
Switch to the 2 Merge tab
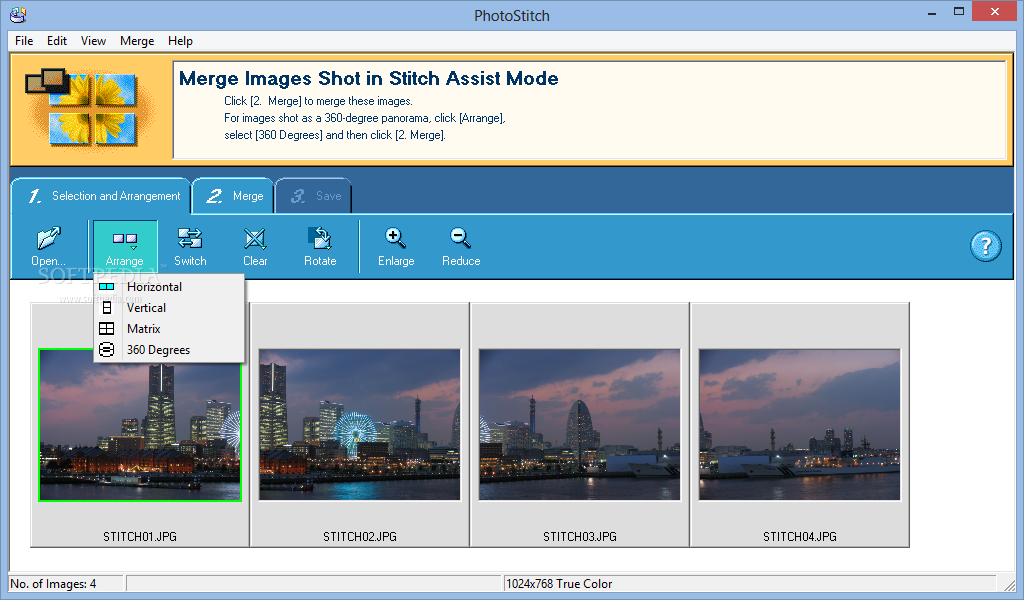[x=233, y=196]
